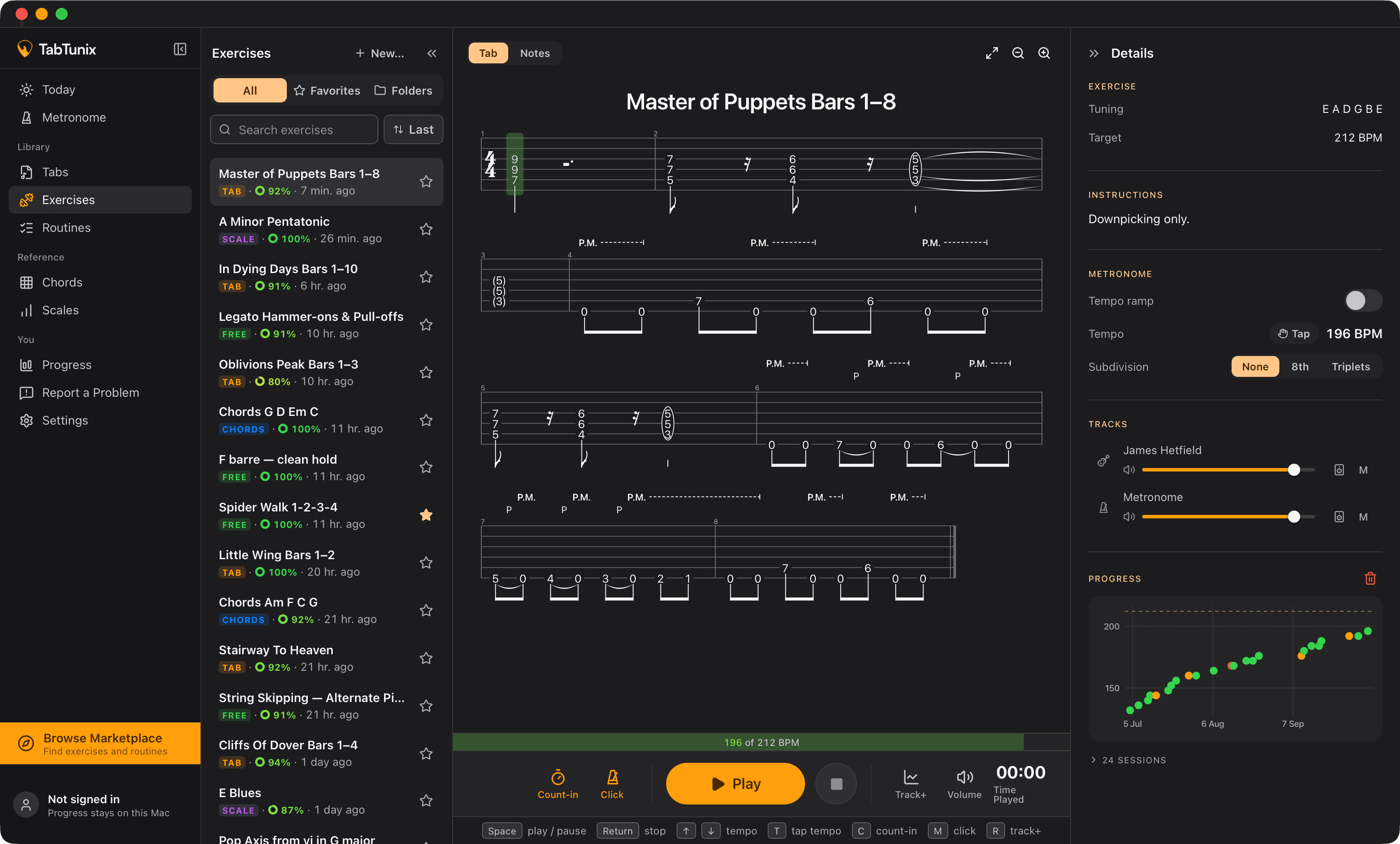Tap tempo using the Tap button

point(1293,333)
